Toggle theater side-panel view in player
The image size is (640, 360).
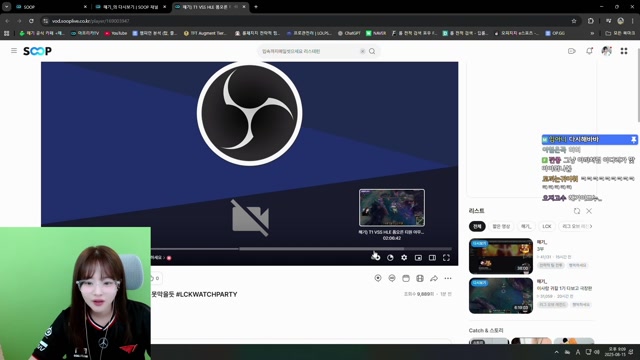(x=432, y=258)
